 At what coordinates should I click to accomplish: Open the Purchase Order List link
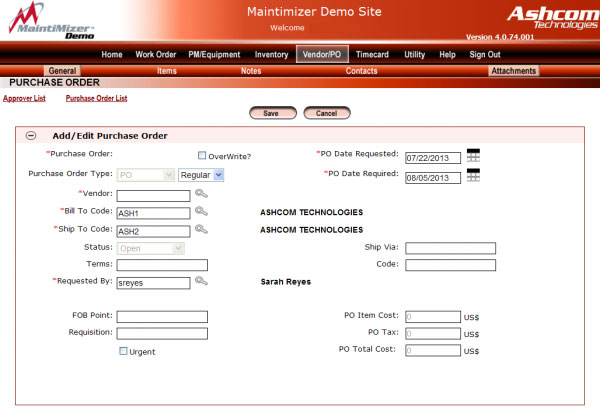pyautogui.click(x=96, y=98)
